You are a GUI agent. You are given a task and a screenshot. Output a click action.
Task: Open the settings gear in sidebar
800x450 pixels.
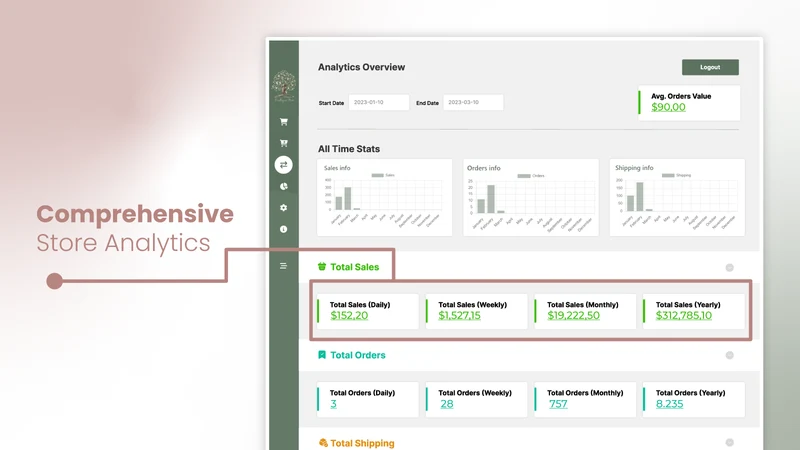(x=284, y=208)
